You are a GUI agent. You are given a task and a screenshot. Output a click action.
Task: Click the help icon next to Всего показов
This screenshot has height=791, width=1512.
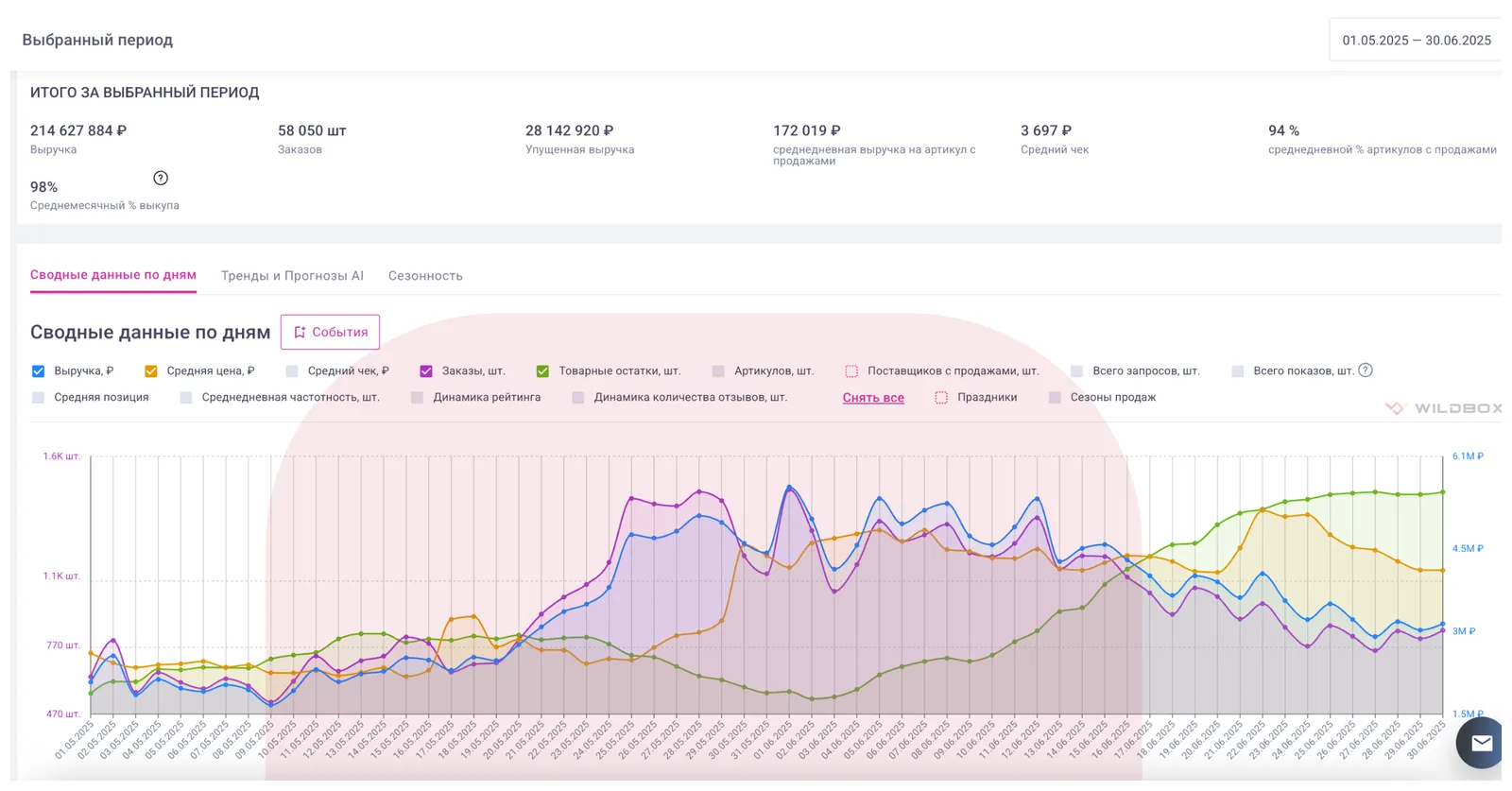1366,370
